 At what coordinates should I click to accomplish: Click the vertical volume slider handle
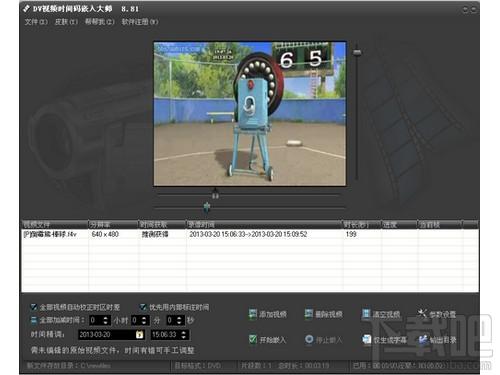click(x=357, y=52)
